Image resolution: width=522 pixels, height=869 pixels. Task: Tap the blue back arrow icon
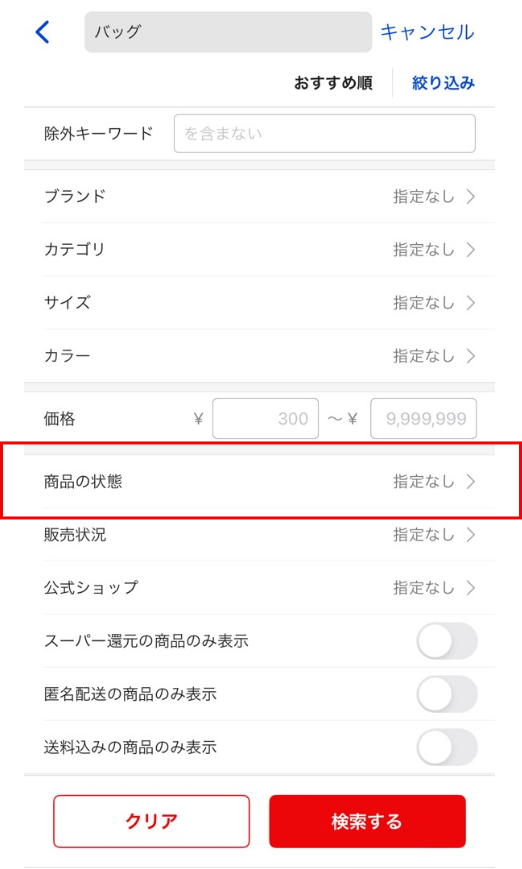click(x=43, y=32)
